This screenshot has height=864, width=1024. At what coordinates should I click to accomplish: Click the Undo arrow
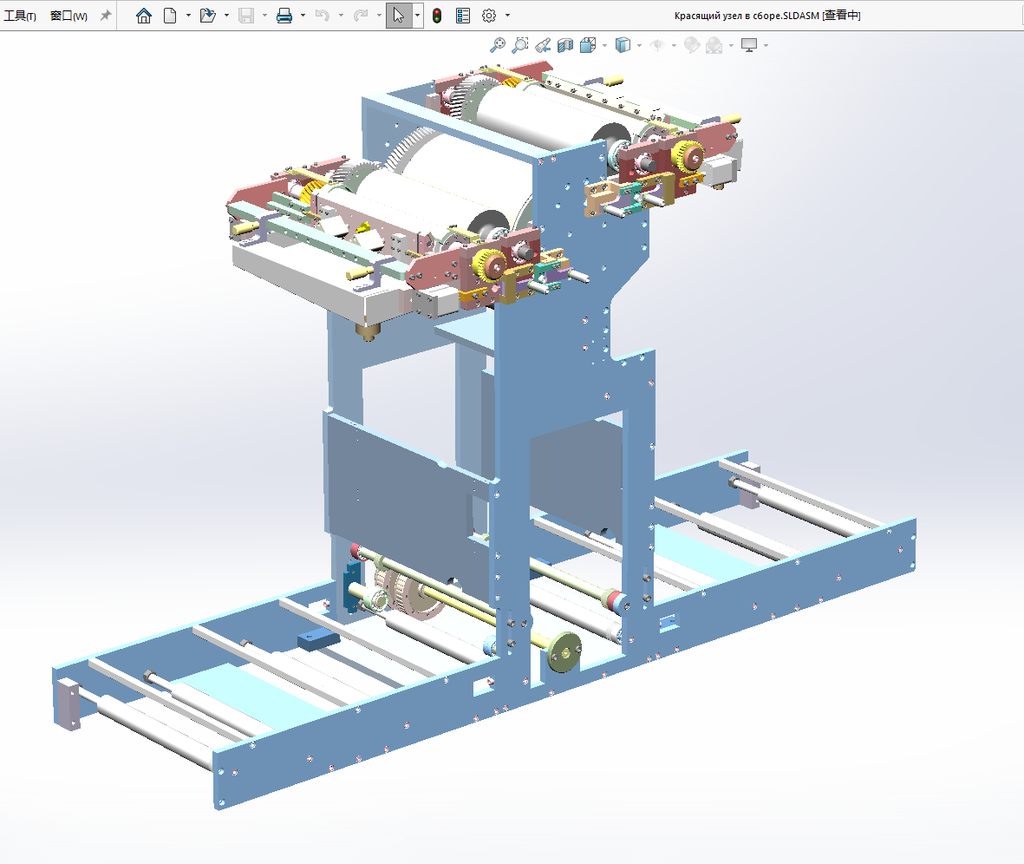click(322, 16)
